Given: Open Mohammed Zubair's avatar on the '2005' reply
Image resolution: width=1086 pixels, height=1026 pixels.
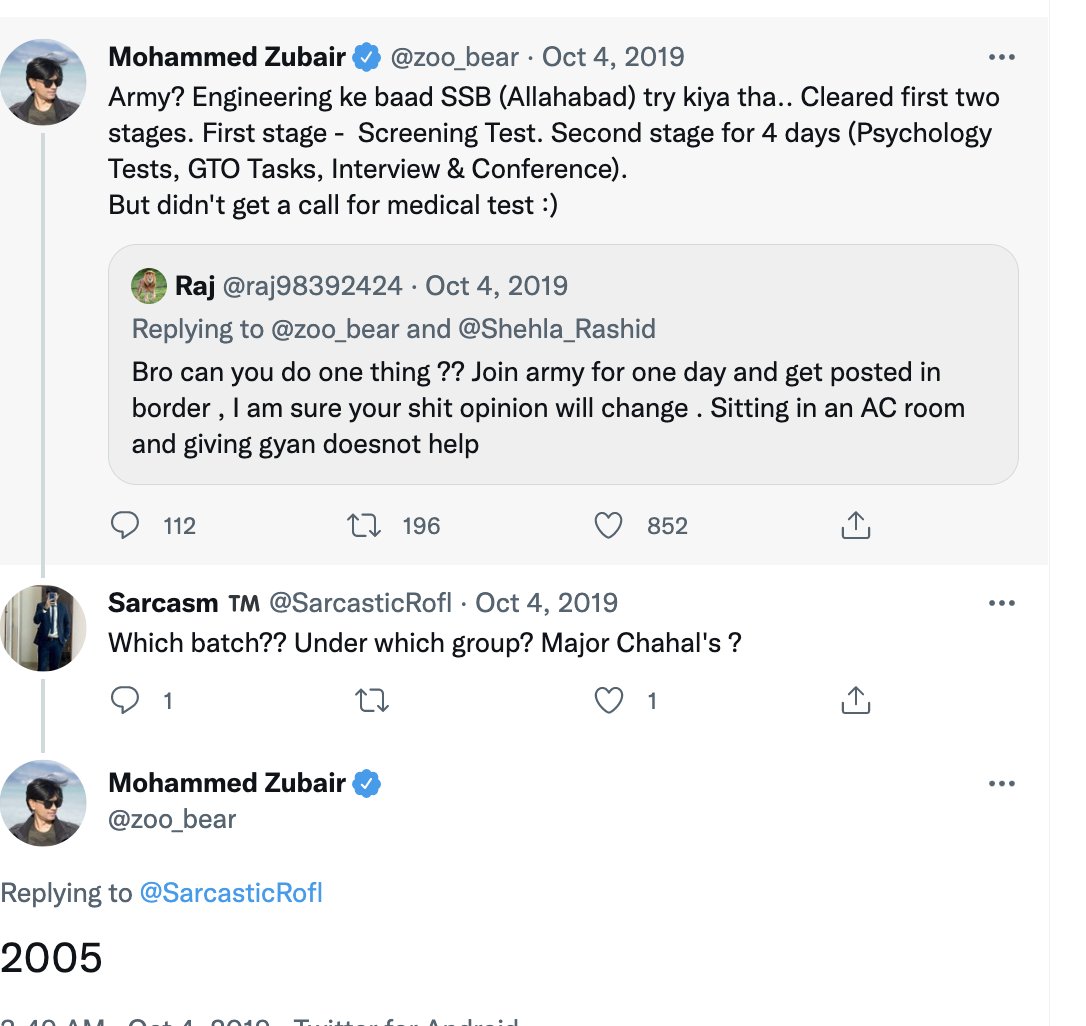Looking at the screenshot, I should pos(43,803).
